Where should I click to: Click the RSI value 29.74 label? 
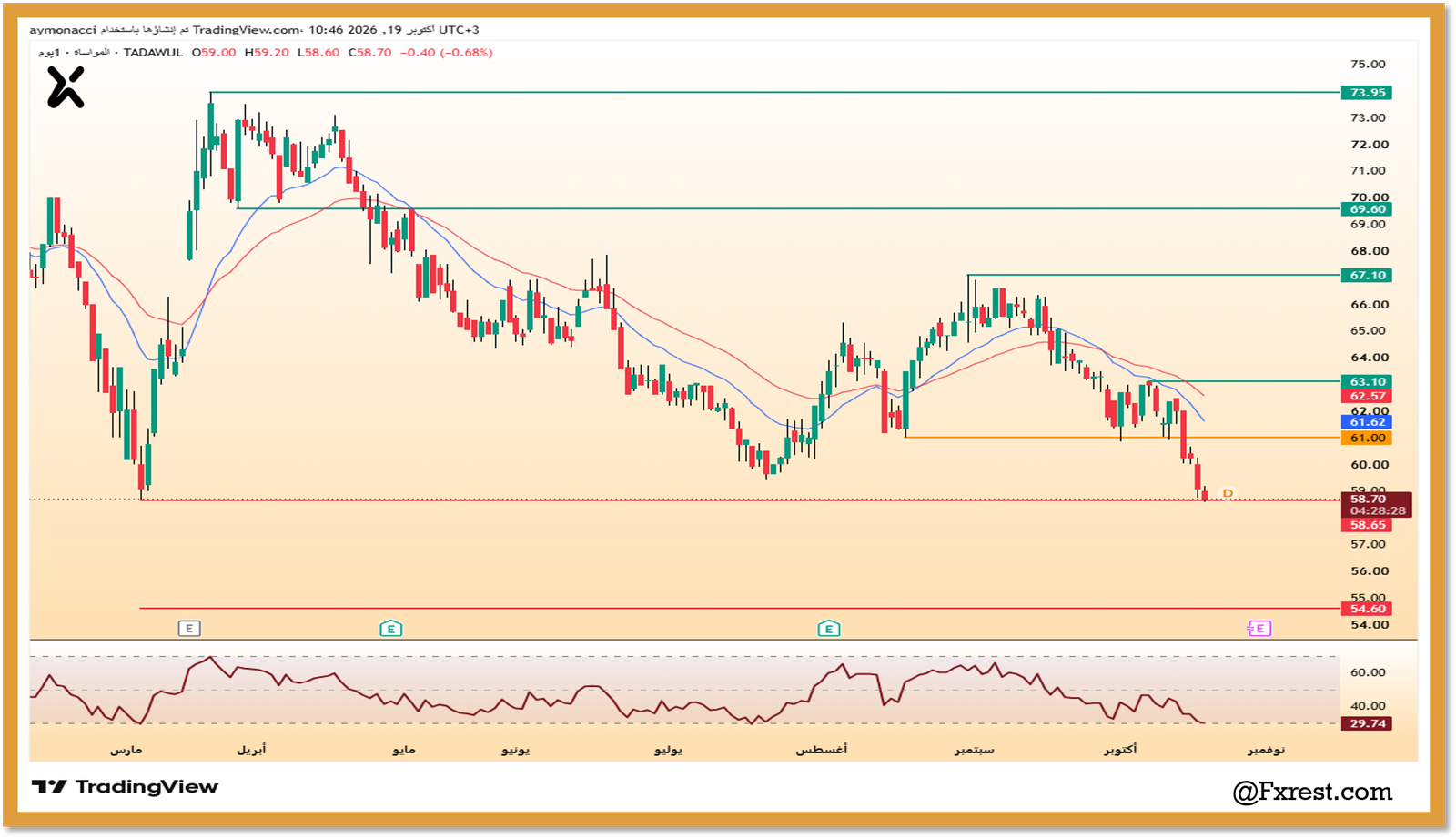click(x=1367, y=724)
